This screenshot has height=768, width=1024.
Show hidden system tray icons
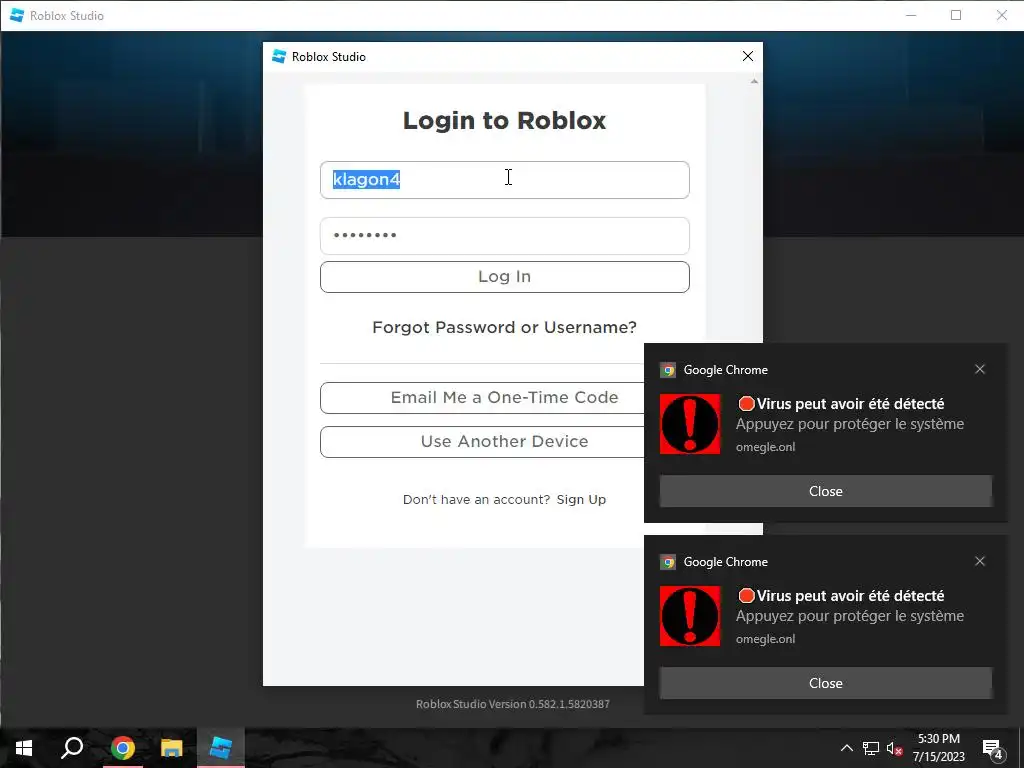846,748
